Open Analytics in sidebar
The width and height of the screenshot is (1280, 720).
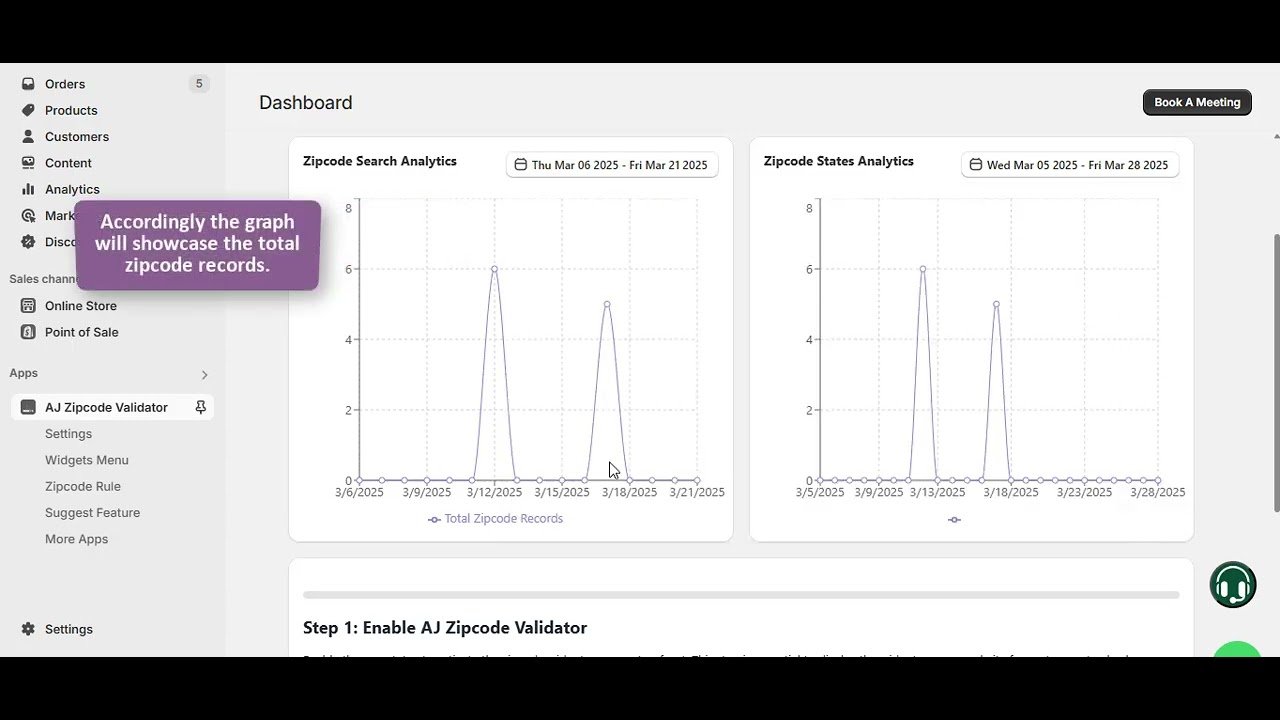pyautogui.click(x=72, y=189)
